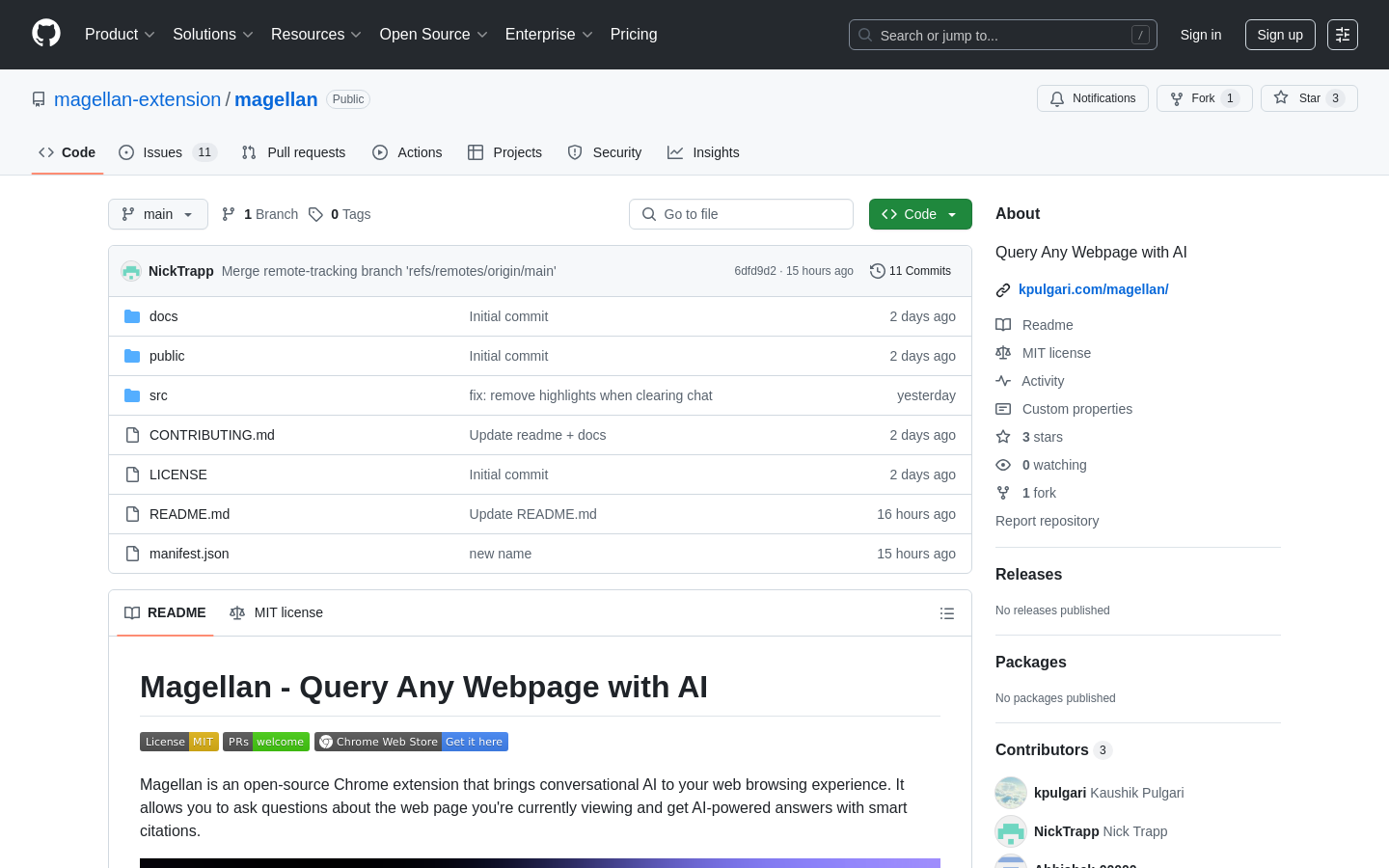Screen dimensions: 1389x868
Task: Expand the Product menu
Action: coord(120,35)
